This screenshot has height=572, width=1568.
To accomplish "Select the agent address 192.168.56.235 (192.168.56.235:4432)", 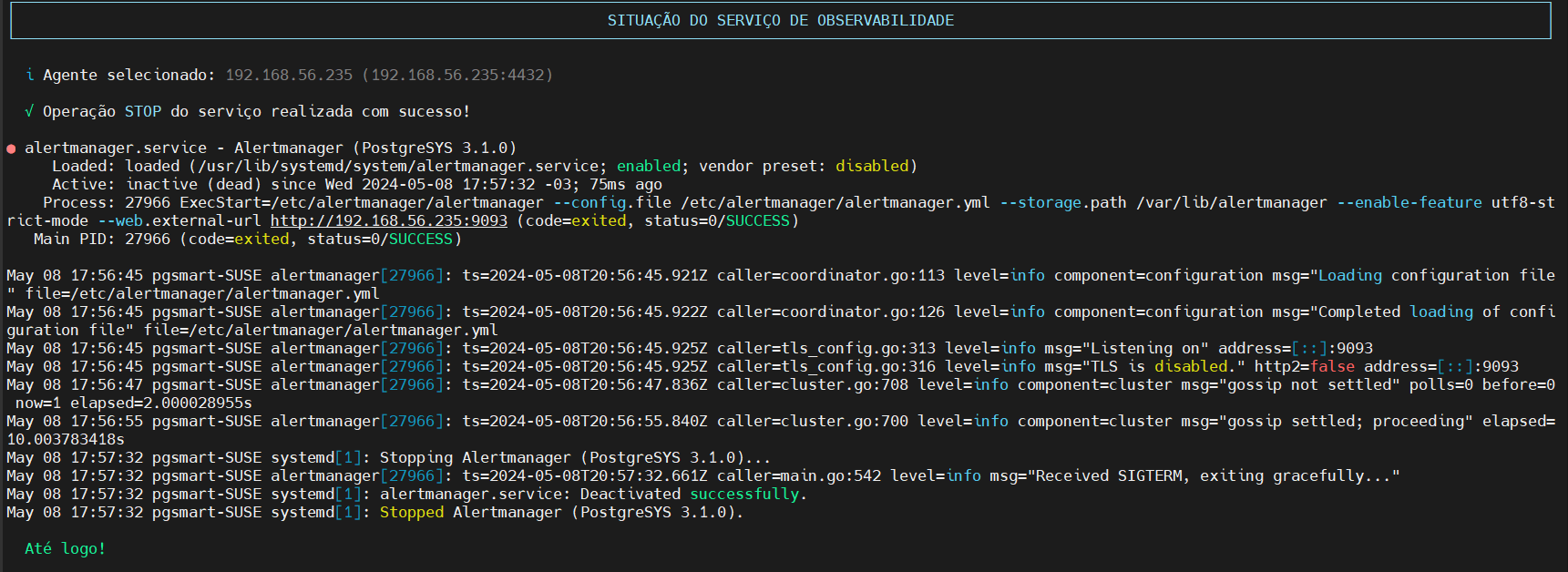I will click(389, 75).
